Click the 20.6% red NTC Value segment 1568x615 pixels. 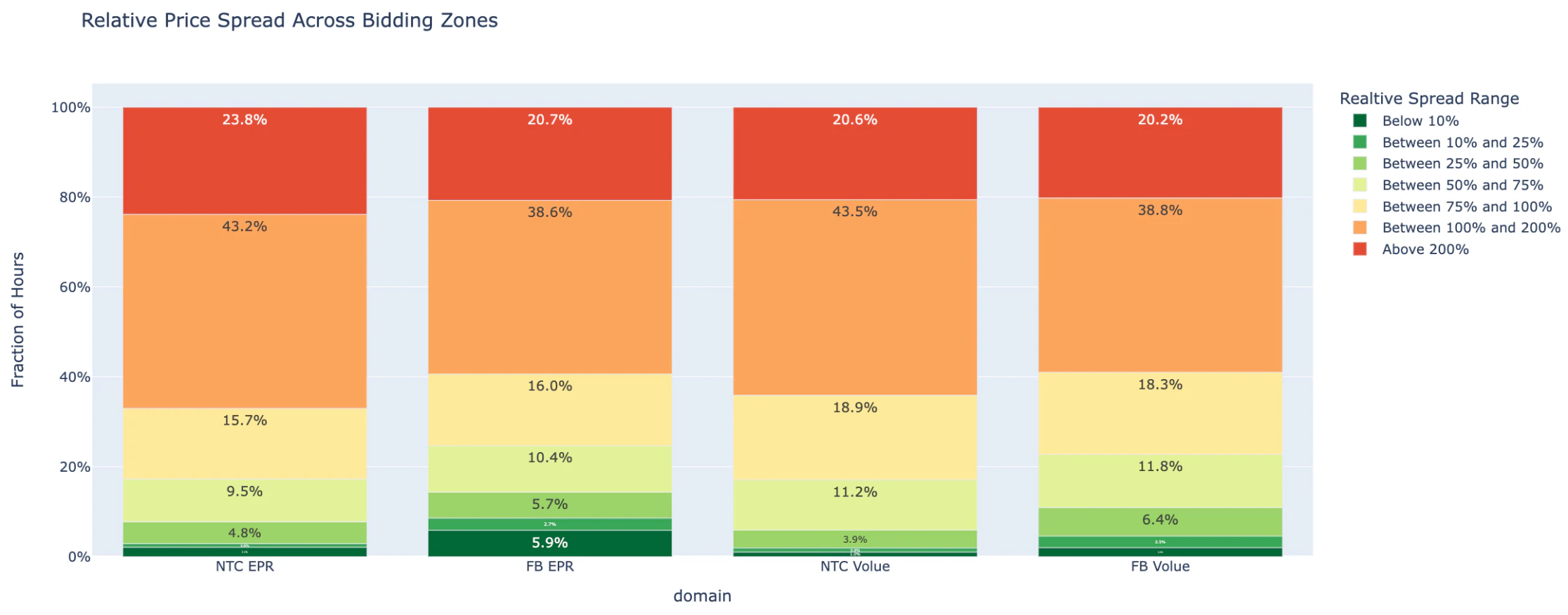click(854, 154)
